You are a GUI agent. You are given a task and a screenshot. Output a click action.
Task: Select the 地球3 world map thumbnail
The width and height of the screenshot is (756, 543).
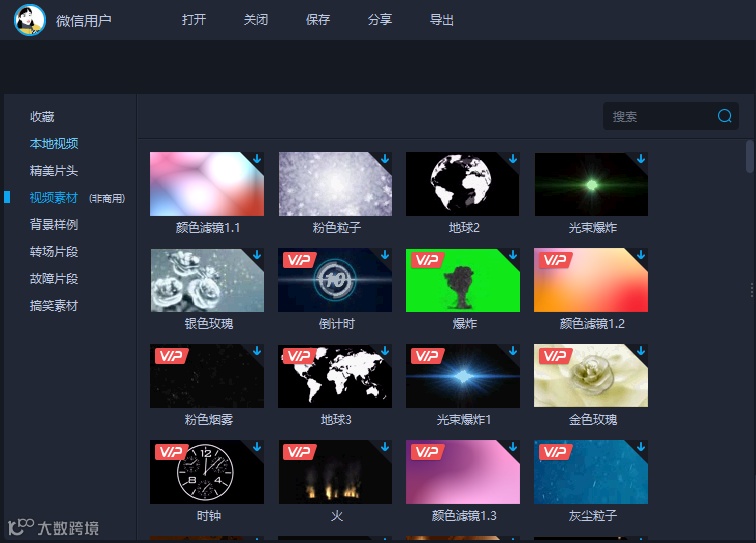tap(335, 376)
